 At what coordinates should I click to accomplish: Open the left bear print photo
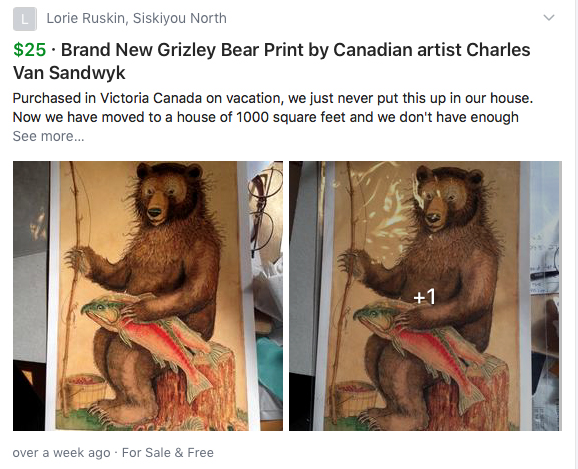coord(148,296)
